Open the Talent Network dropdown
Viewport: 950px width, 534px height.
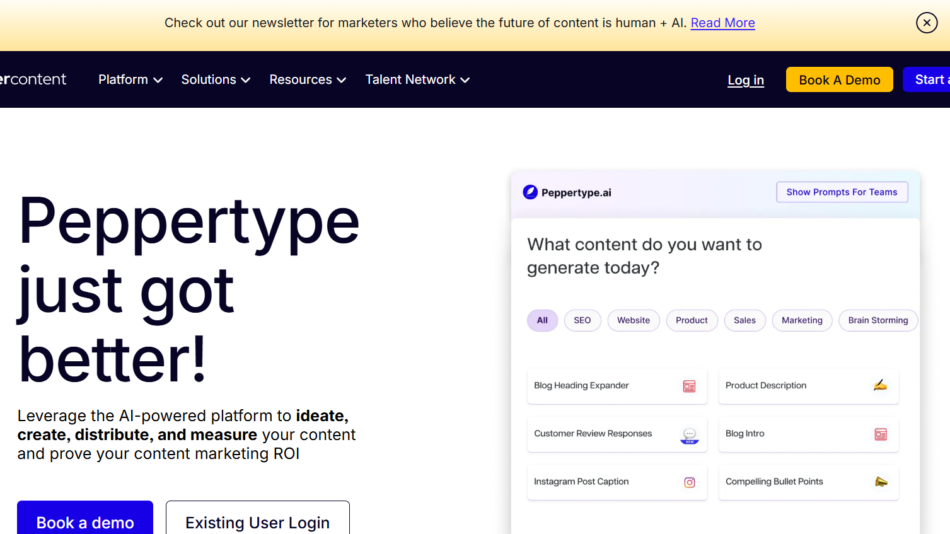[417, 80]
